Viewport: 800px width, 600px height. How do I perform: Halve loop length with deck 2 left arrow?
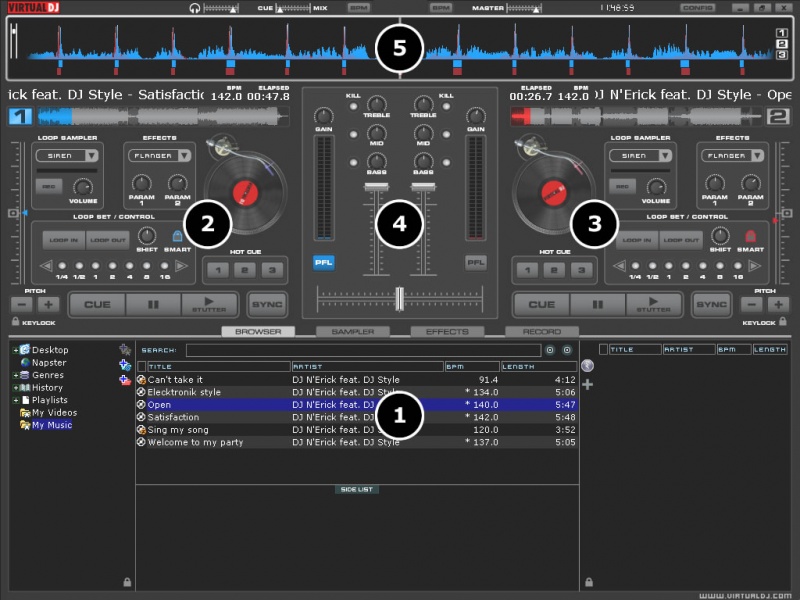[x=619, y=266]
